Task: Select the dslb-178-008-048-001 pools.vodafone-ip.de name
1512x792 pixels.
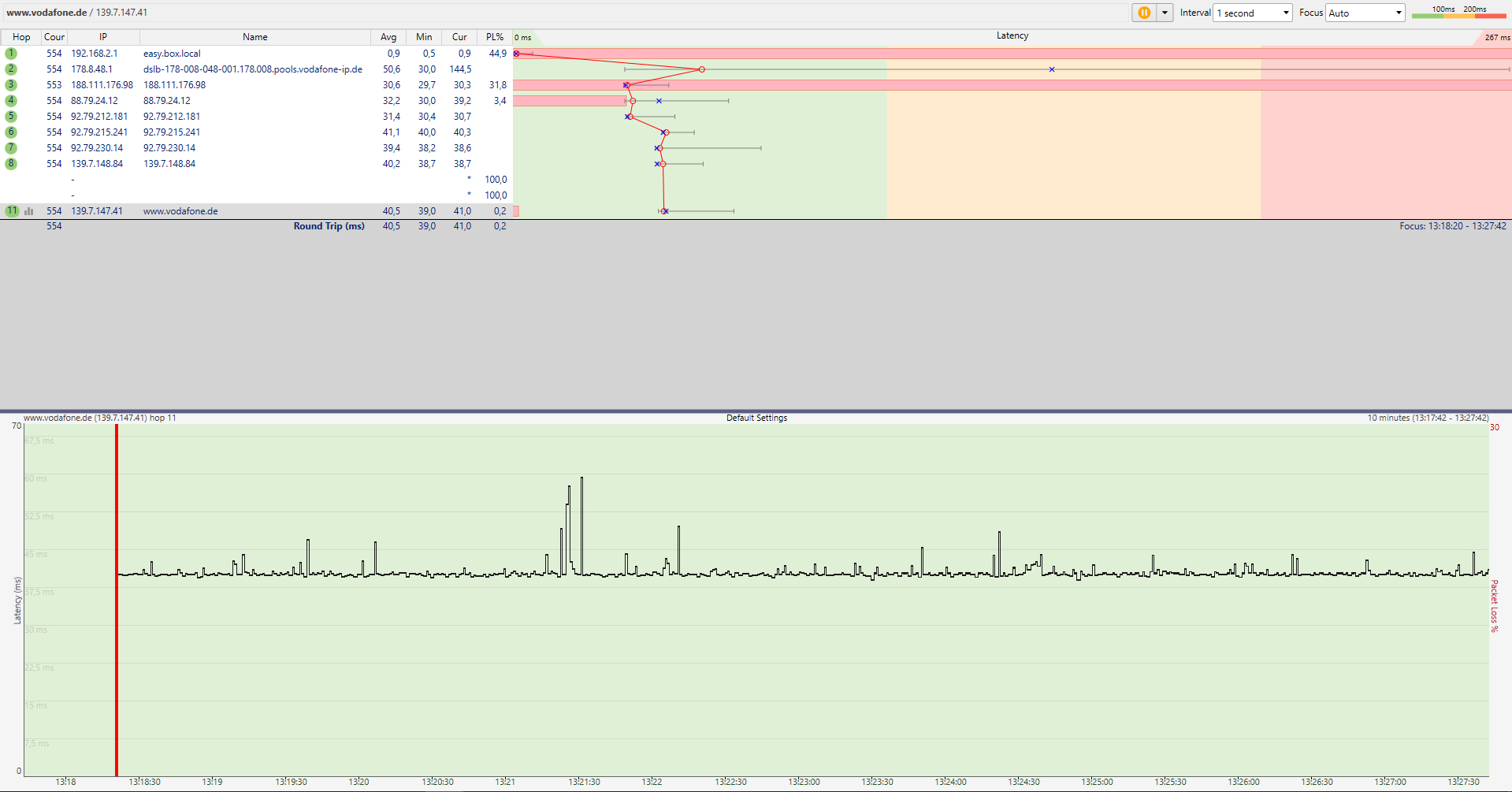Action: click(x=253, y=69)
